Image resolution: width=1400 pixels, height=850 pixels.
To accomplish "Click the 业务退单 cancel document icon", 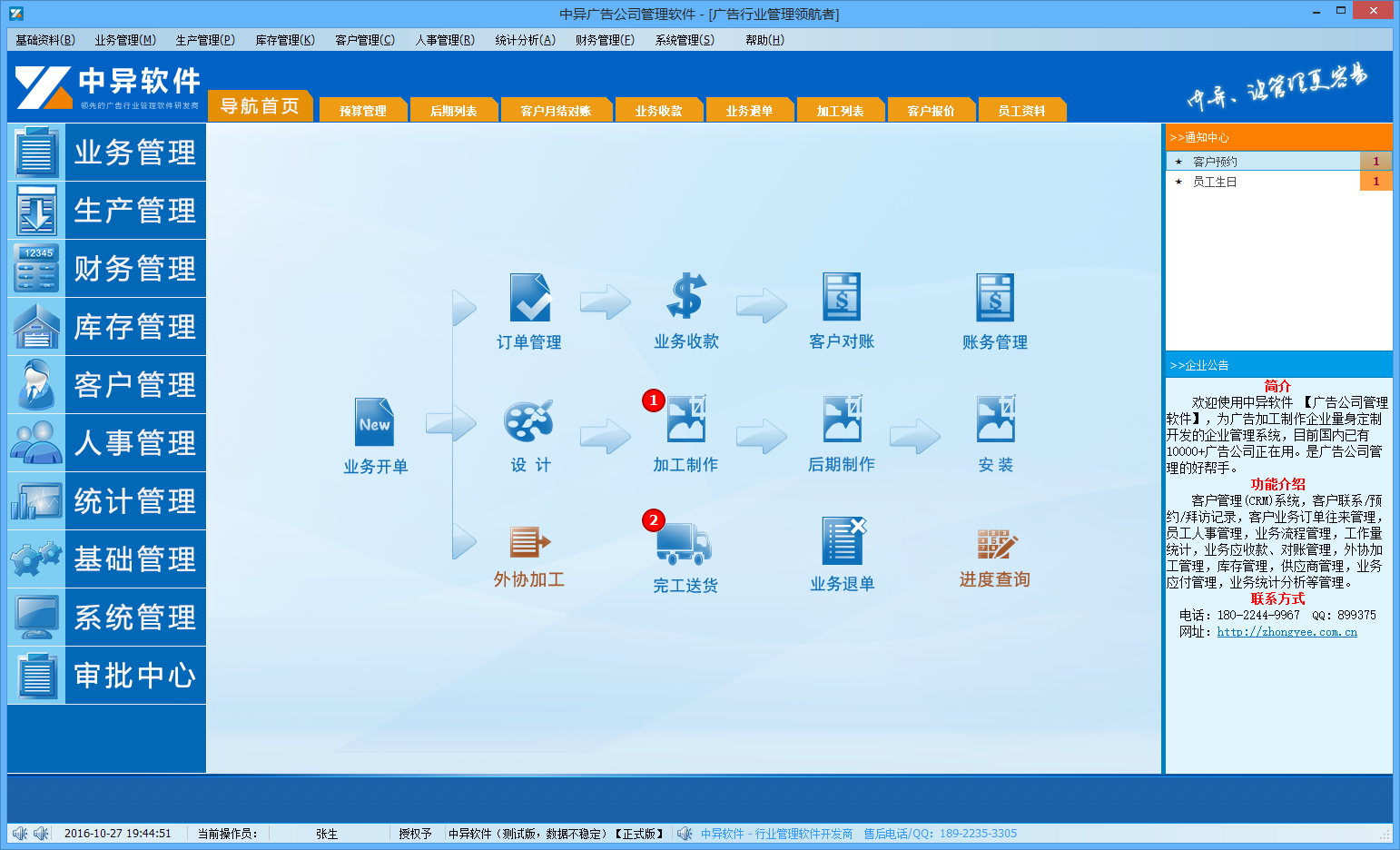I will tap(843, 541).
